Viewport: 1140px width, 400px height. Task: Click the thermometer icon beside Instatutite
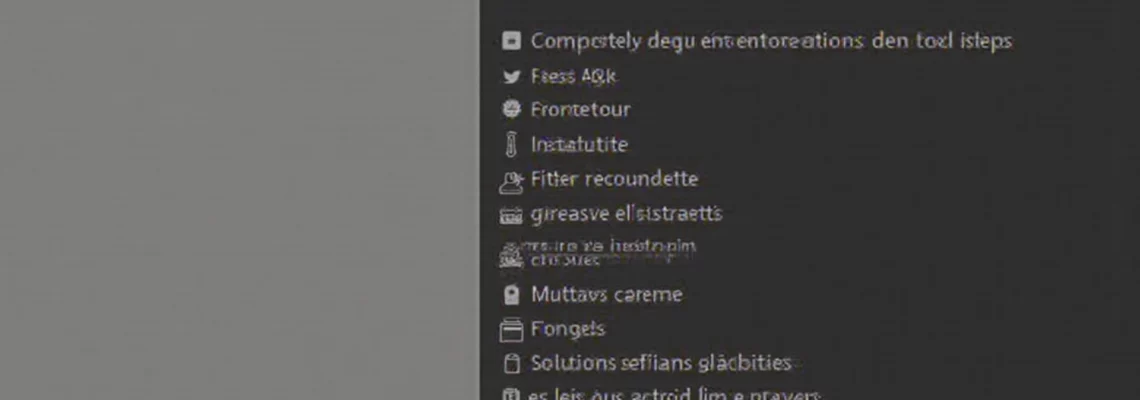(x=511, y=144)
